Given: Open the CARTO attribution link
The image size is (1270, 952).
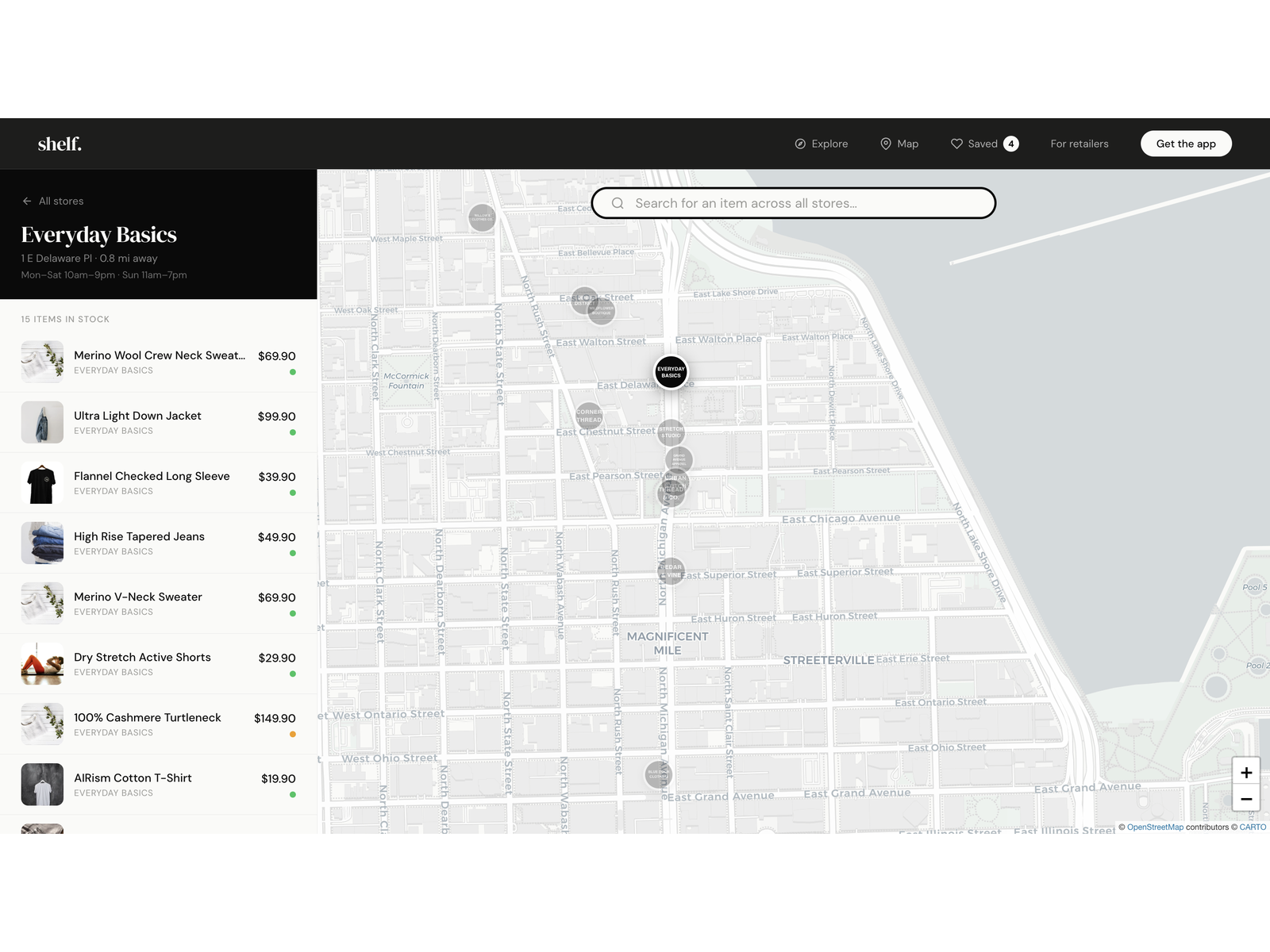Looking at the screenshot, I should (x=1253, y=827).
